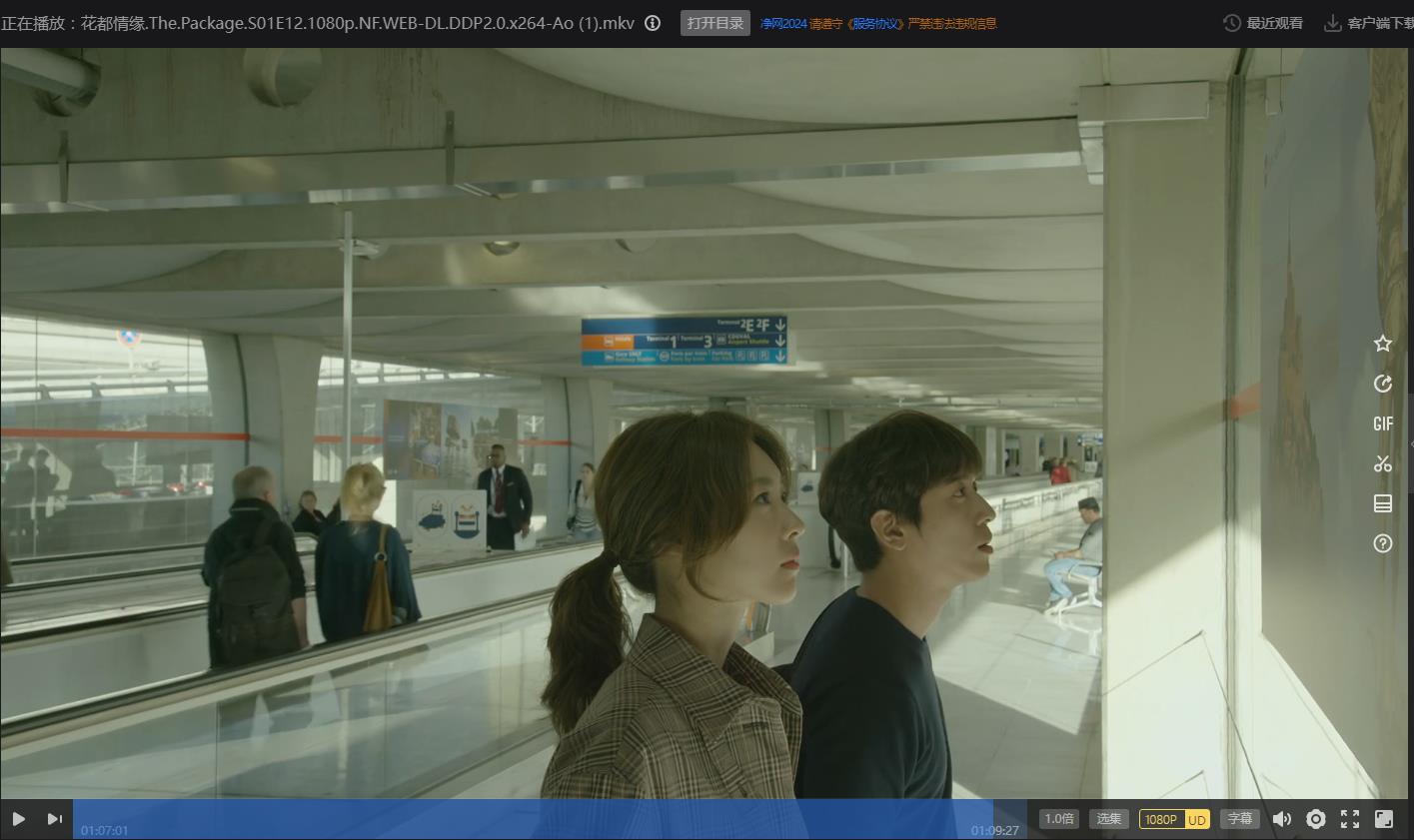Click the circular arrow replay icon
Screen dimensions: 1414x840
pos(1383,384)
